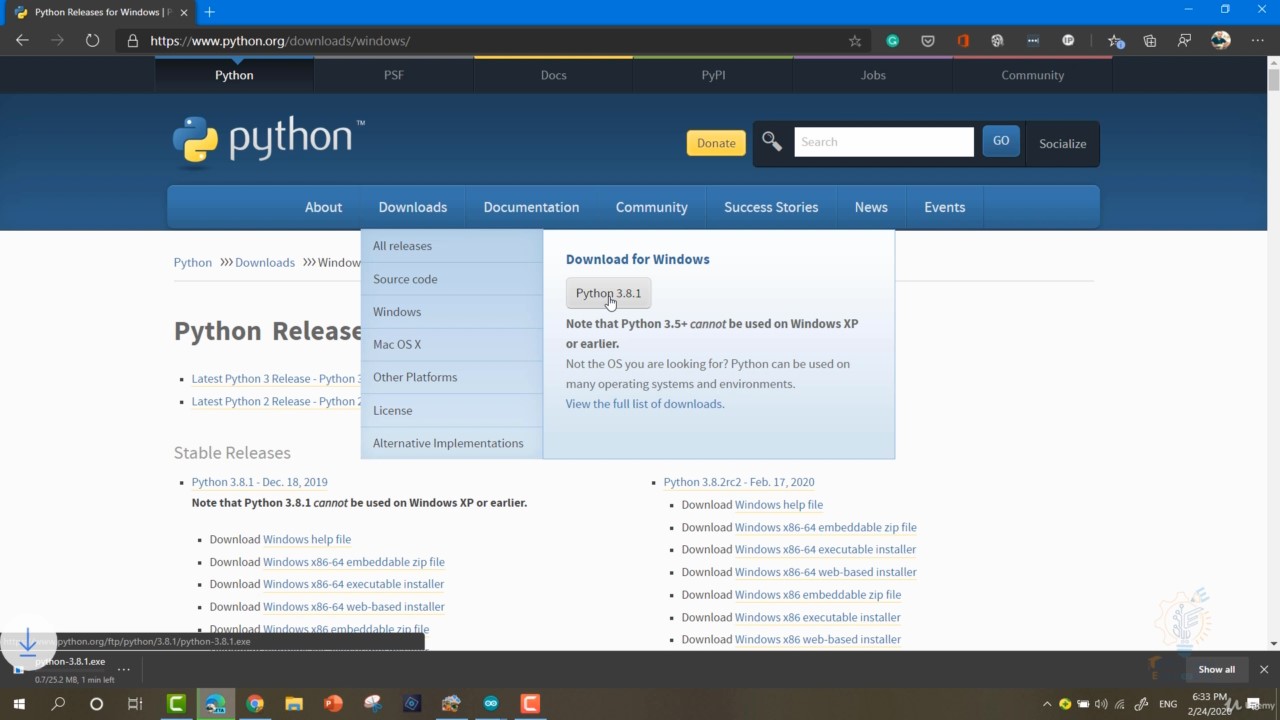Open Documentation in the main navigation
This screenshot has width=1280, height=720.
click(531, 207)
